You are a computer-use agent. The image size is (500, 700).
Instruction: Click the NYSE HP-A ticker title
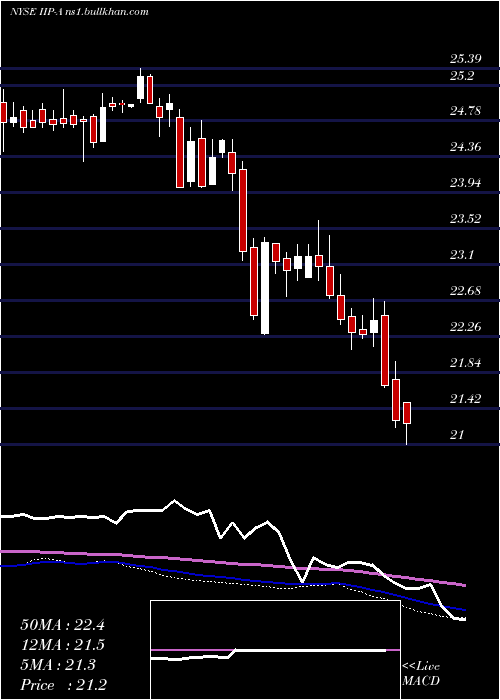click(36, 12)
